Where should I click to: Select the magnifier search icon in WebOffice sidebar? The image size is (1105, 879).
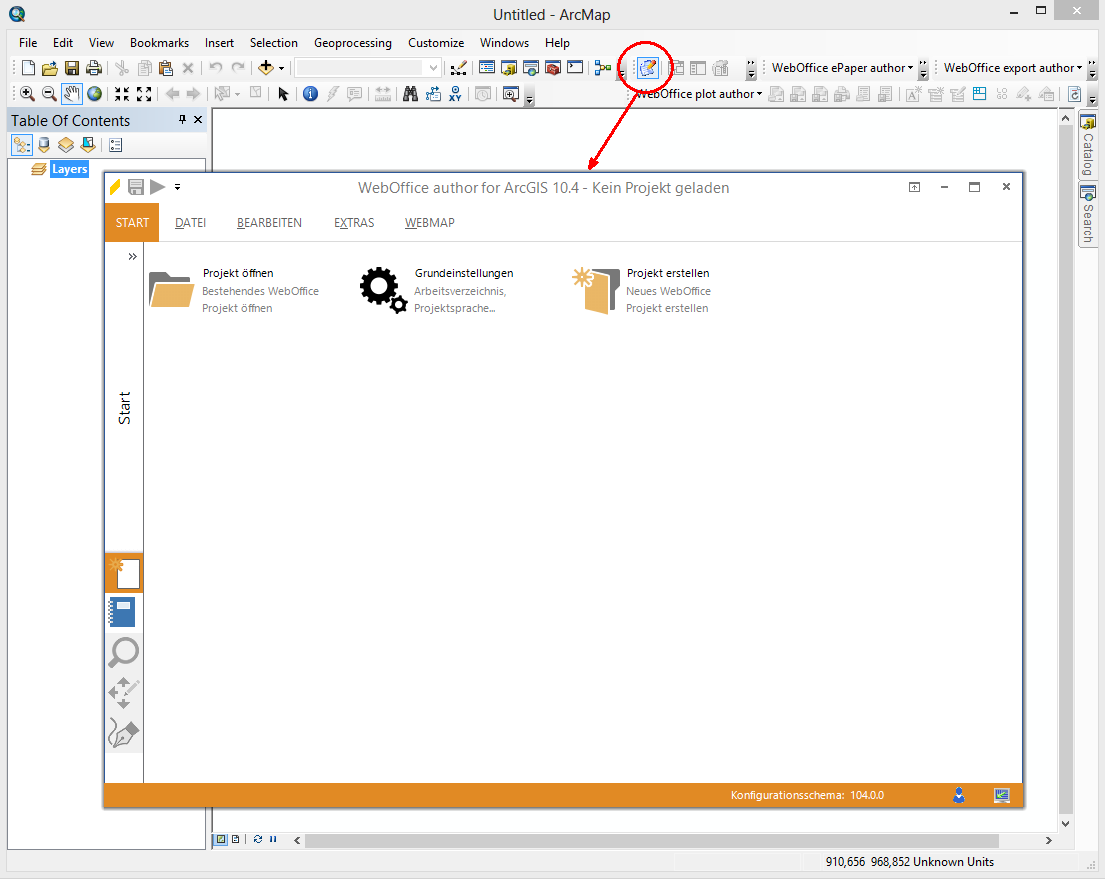pyautogui.click(x=123, y=652)
